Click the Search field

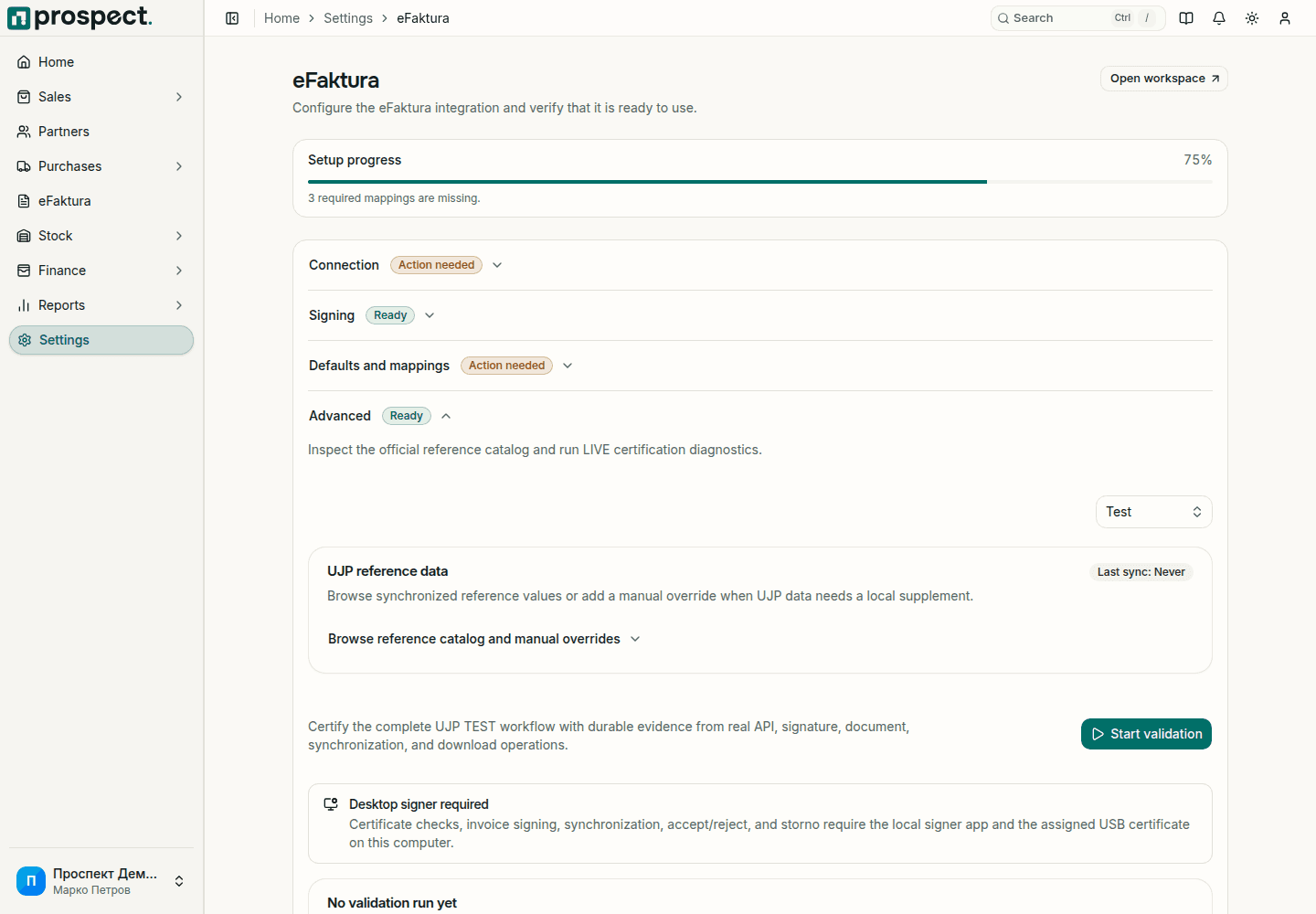[x=1077, y=18]
